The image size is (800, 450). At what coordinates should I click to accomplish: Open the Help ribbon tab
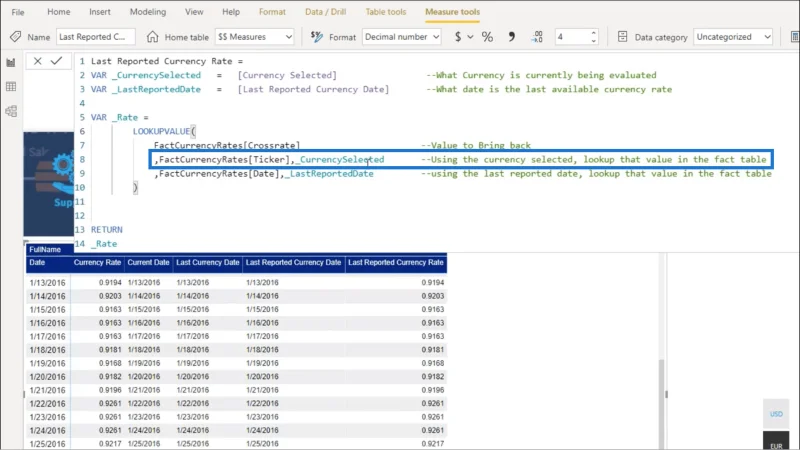231,12
